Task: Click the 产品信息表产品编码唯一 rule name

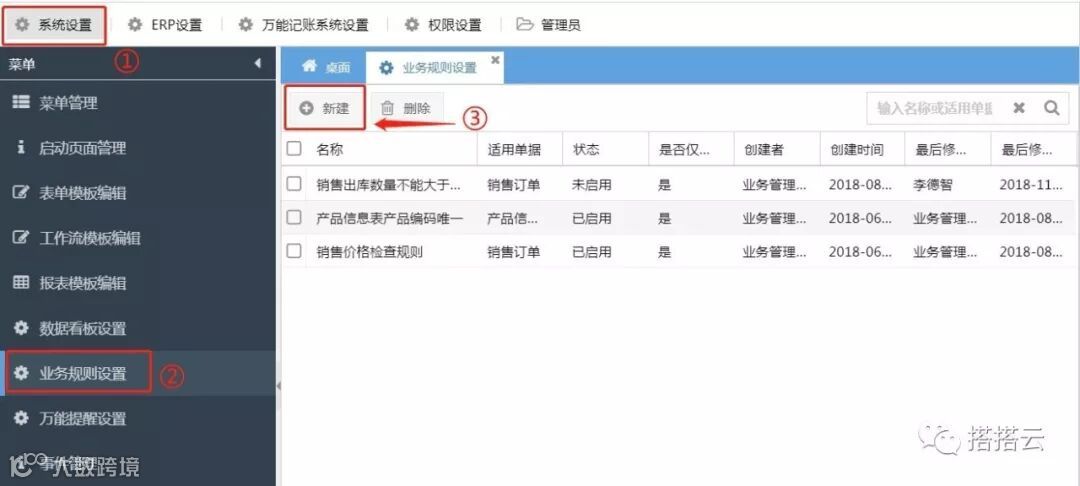Action: coord(390,218)
